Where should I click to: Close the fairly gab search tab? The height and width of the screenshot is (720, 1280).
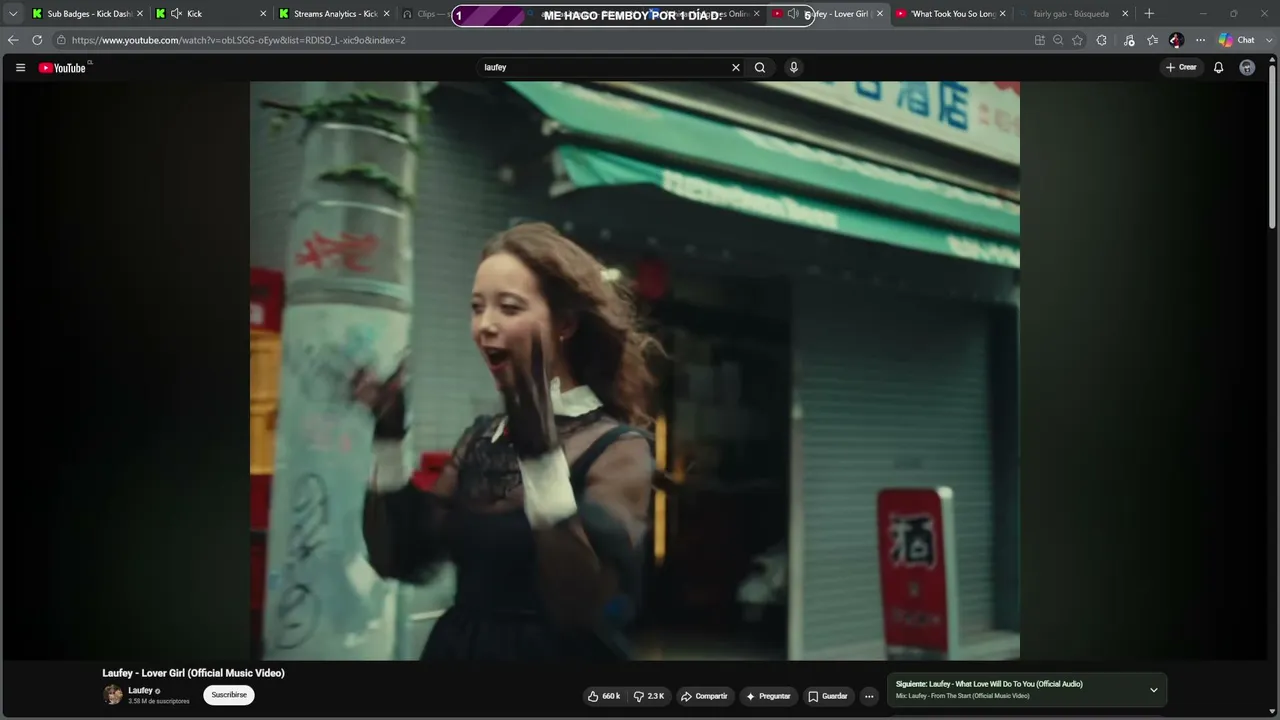pos(1125,14)
